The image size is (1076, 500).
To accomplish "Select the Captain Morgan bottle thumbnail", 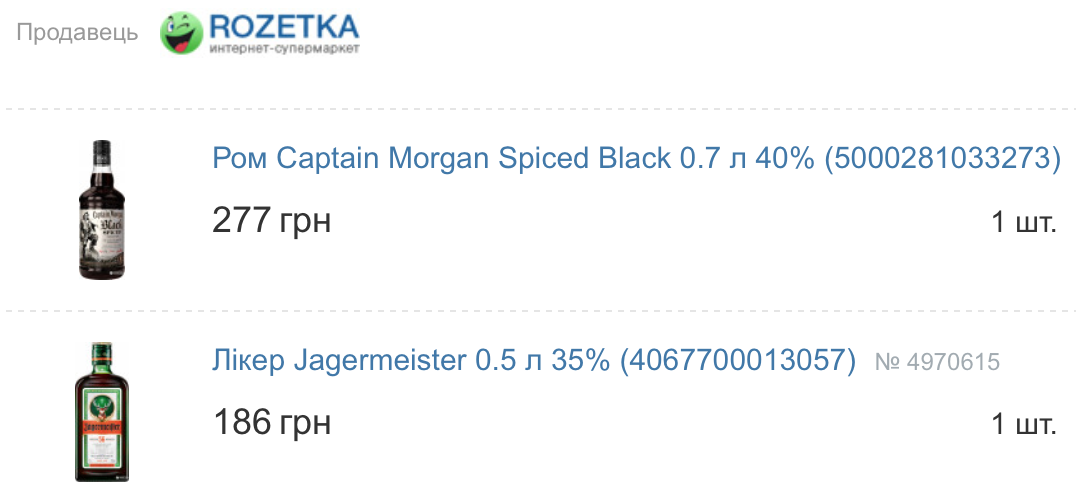I will [x=102, y=209].
